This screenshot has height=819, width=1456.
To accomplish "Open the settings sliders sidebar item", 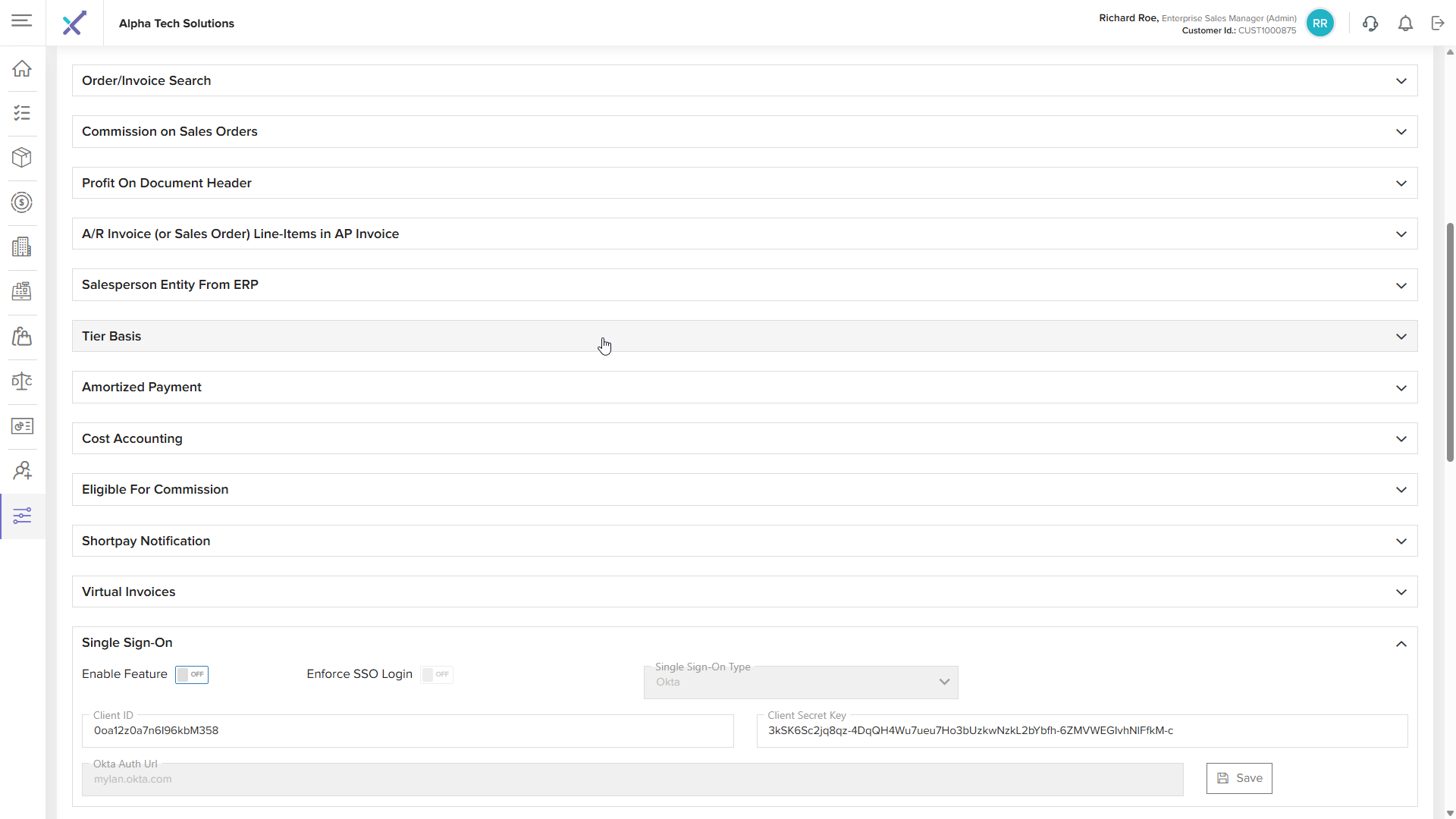I will click(x=22, y=516).
